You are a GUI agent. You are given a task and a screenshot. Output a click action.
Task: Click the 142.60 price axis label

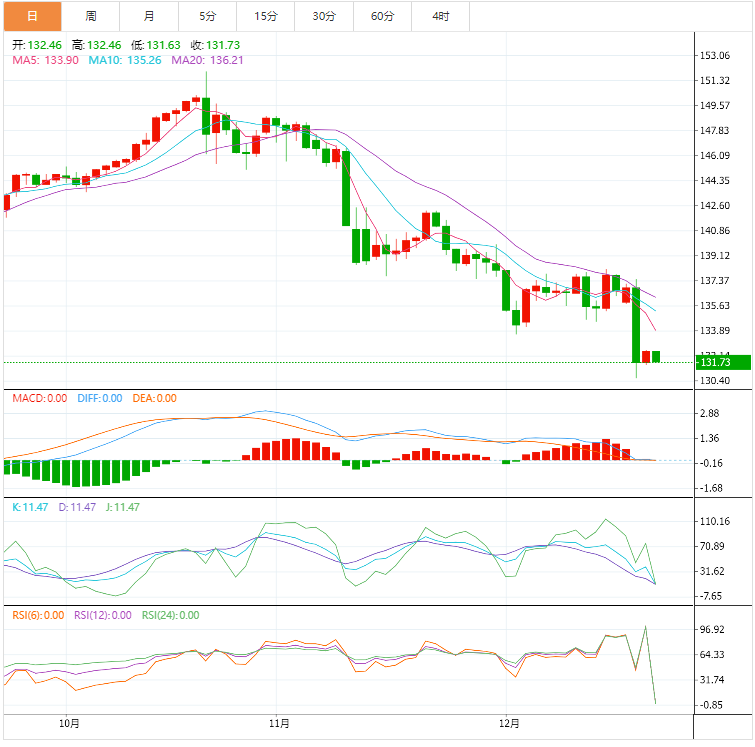click(x=715, y=206)
